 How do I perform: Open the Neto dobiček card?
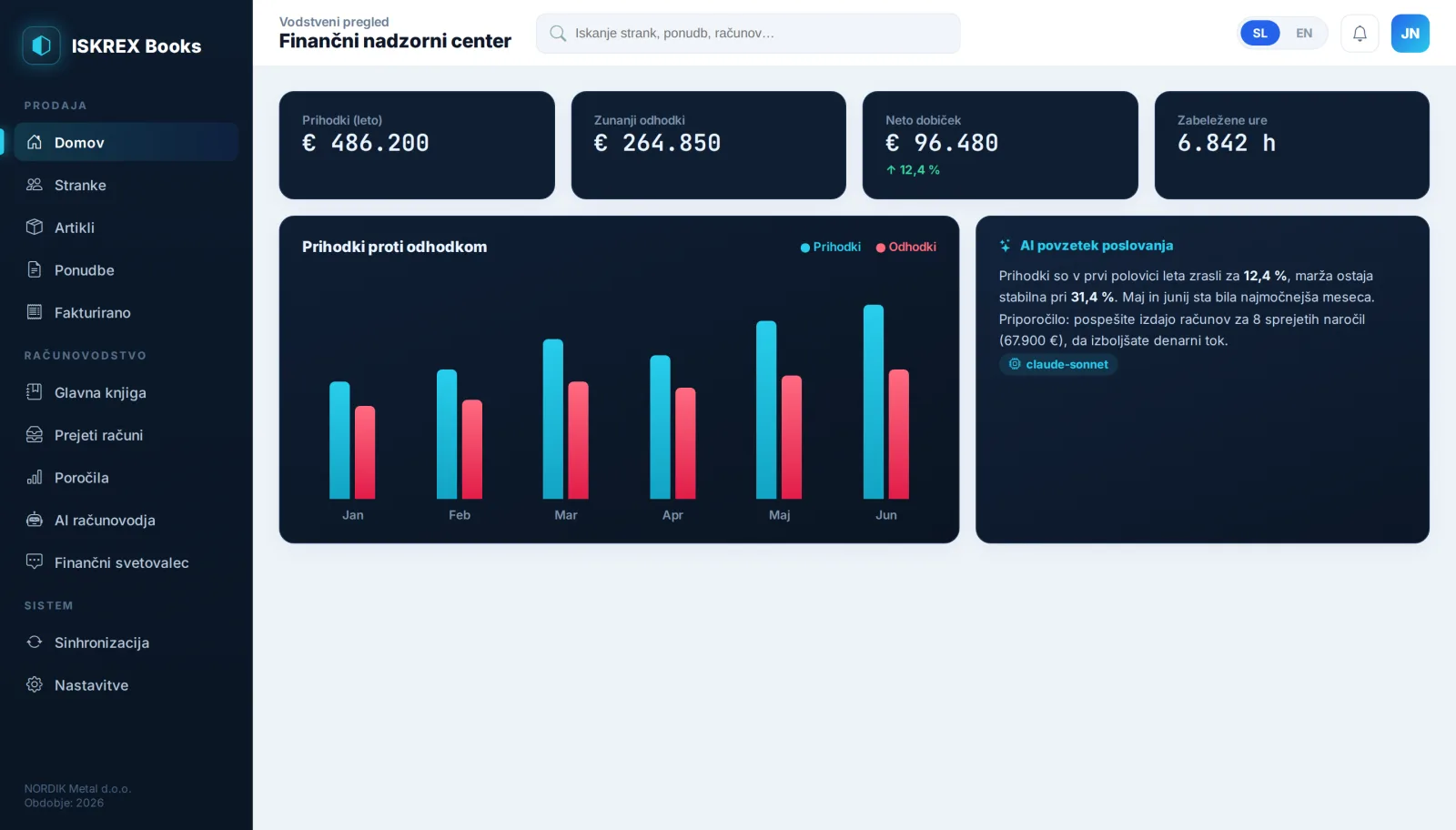[x=1000, y=145]
